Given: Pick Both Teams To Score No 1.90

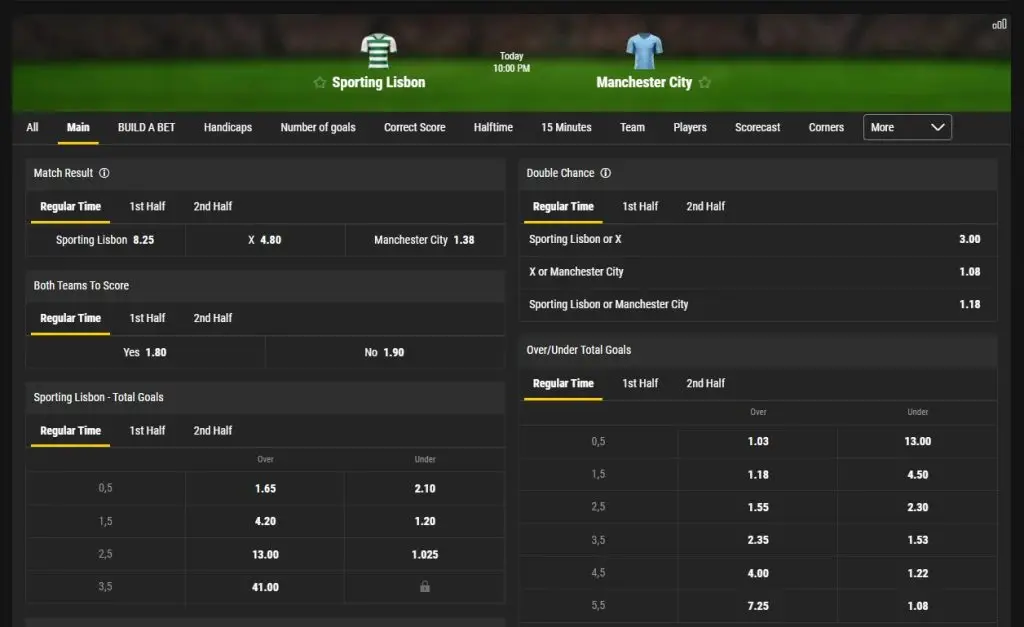Looking at the screenshot, I should pos(385,352).
